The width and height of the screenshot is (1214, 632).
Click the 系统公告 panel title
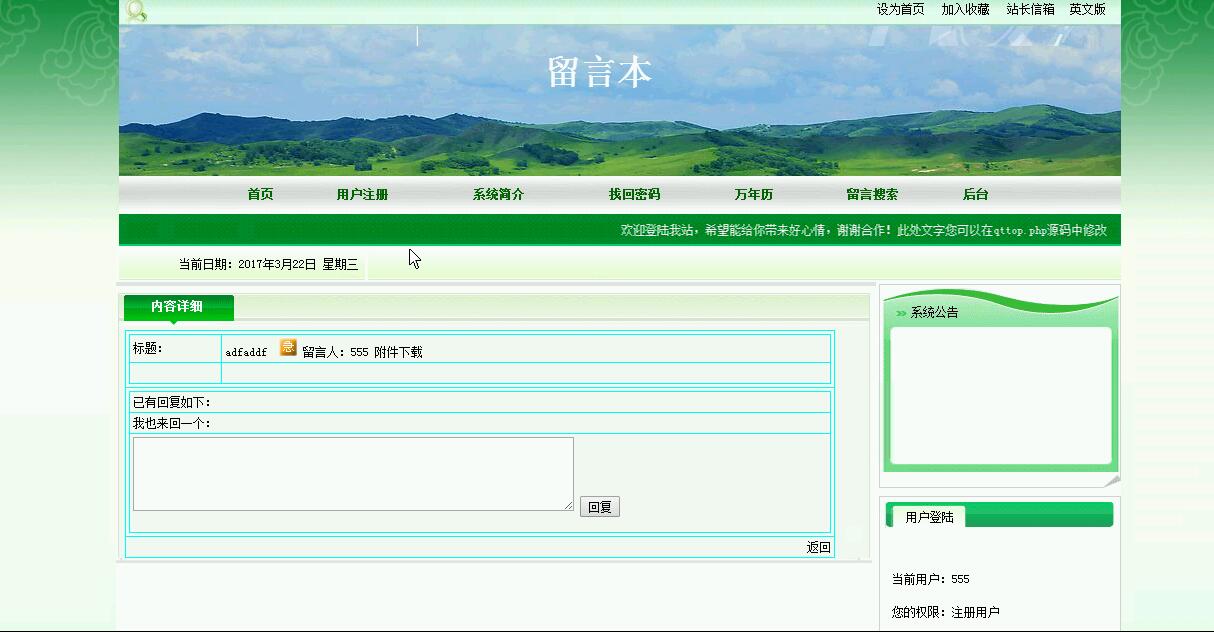tap(934, 313)
